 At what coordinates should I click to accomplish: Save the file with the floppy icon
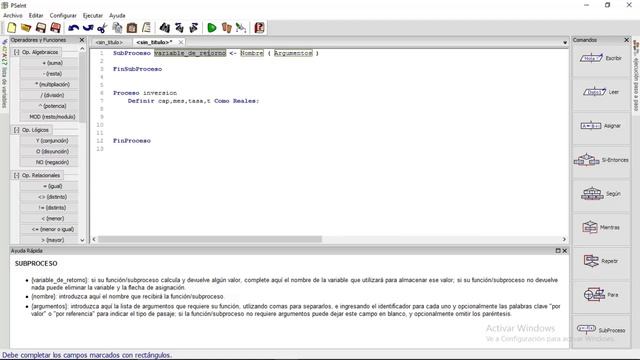click(41, 28)
